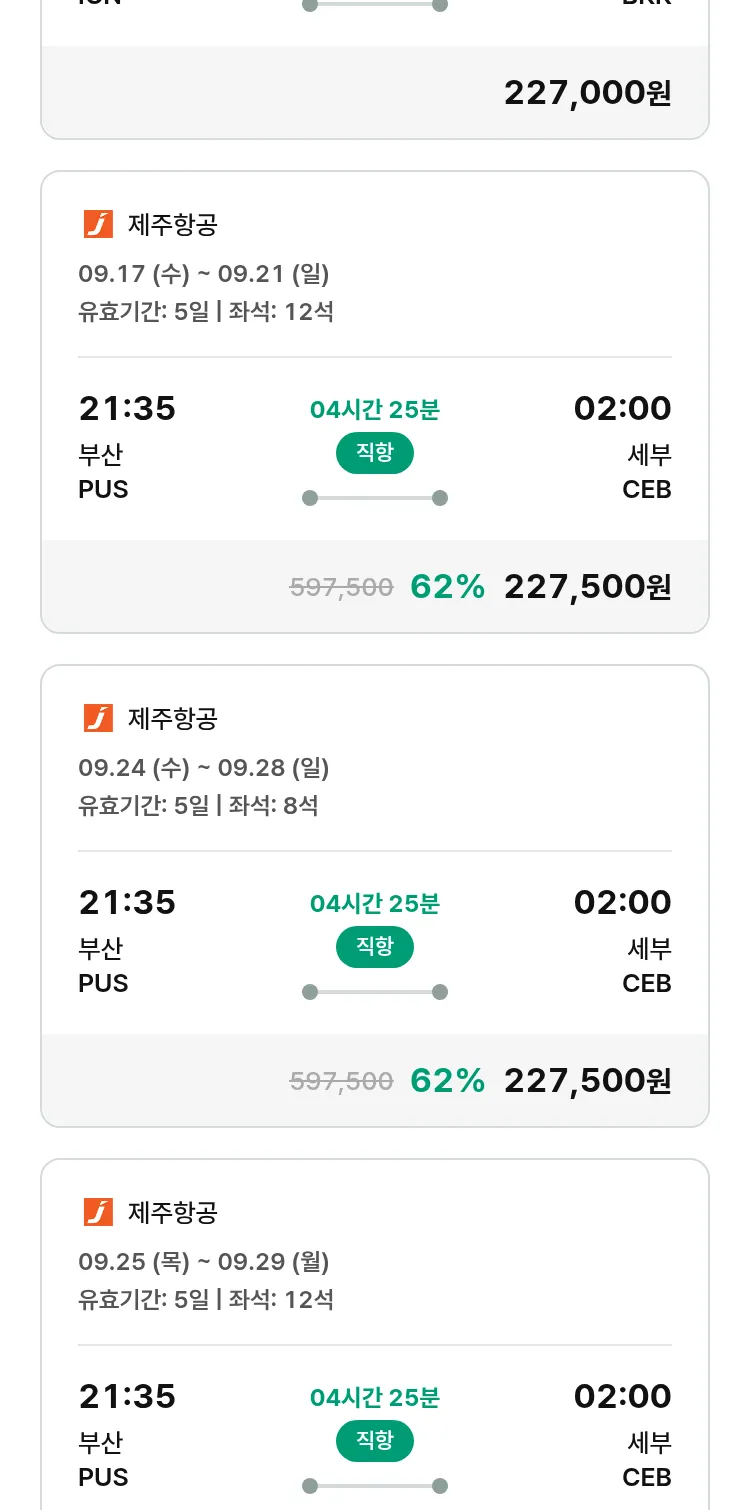Screen dimensions: 750x1510
Task: Click the route line in the 09.24 card
Action: (374, 992)
